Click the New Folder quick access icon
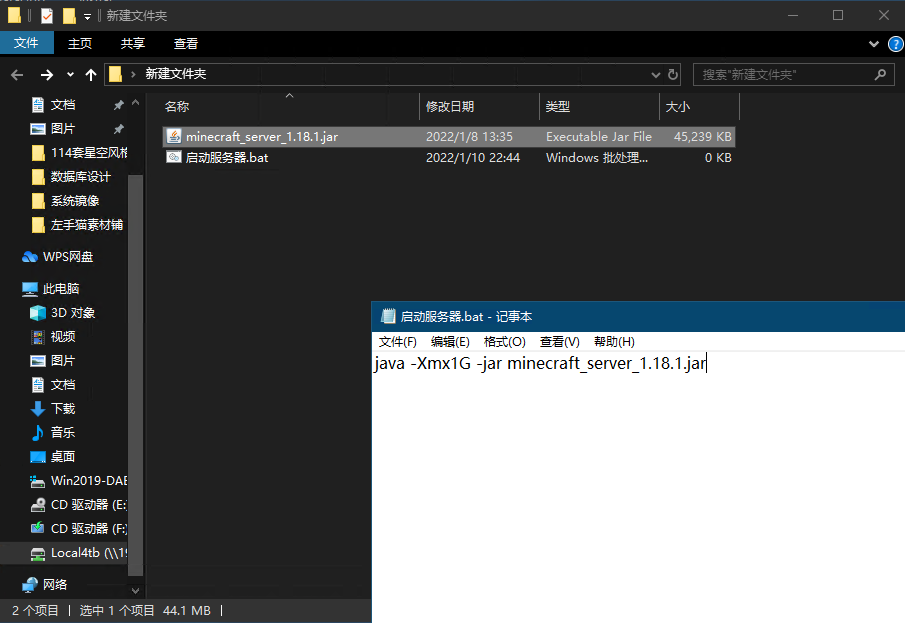Image resolution: width=905 pixels, height=623 pixels. tap(69, 16)
